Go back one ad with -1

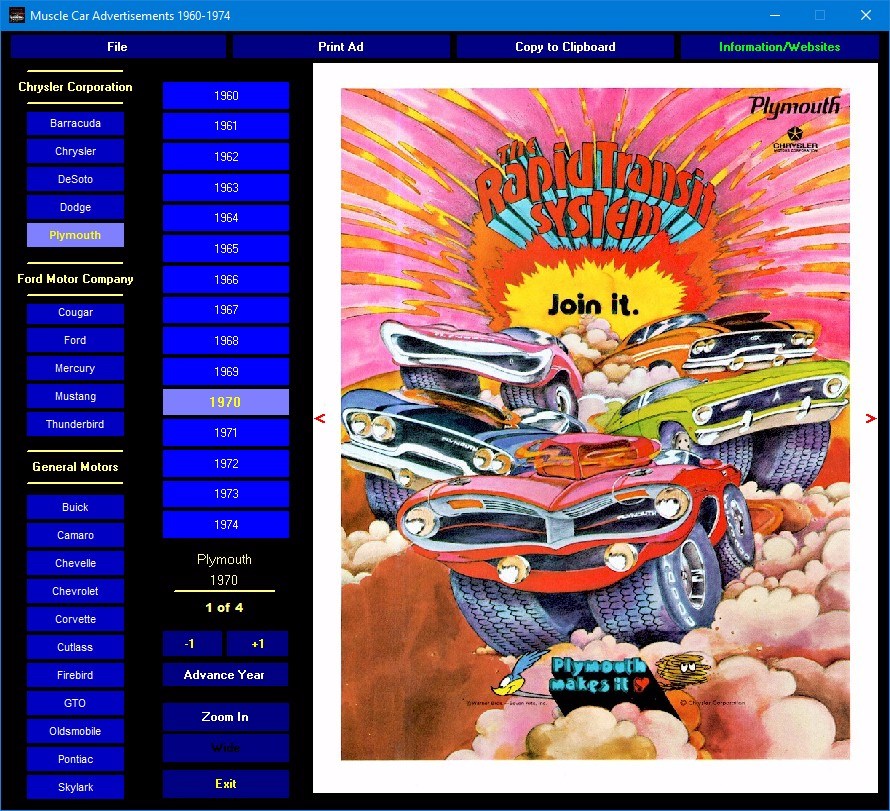192,644
